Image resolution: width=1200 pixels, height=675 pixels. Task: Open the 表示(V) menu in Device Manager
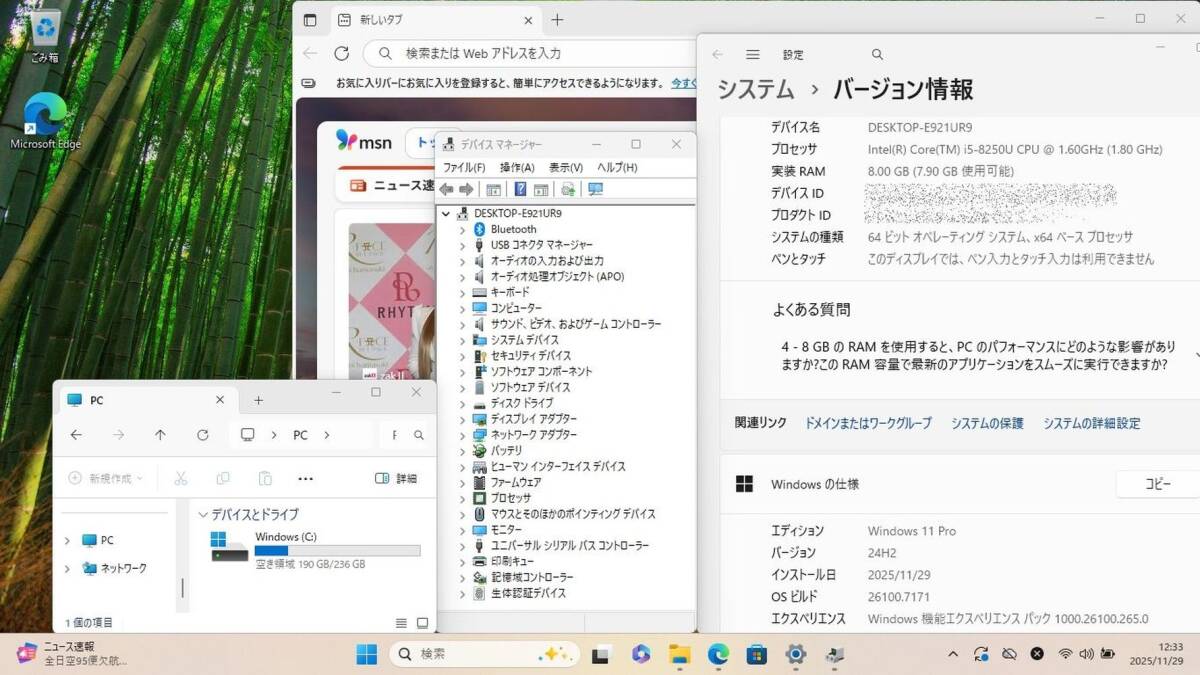[566, 167]
